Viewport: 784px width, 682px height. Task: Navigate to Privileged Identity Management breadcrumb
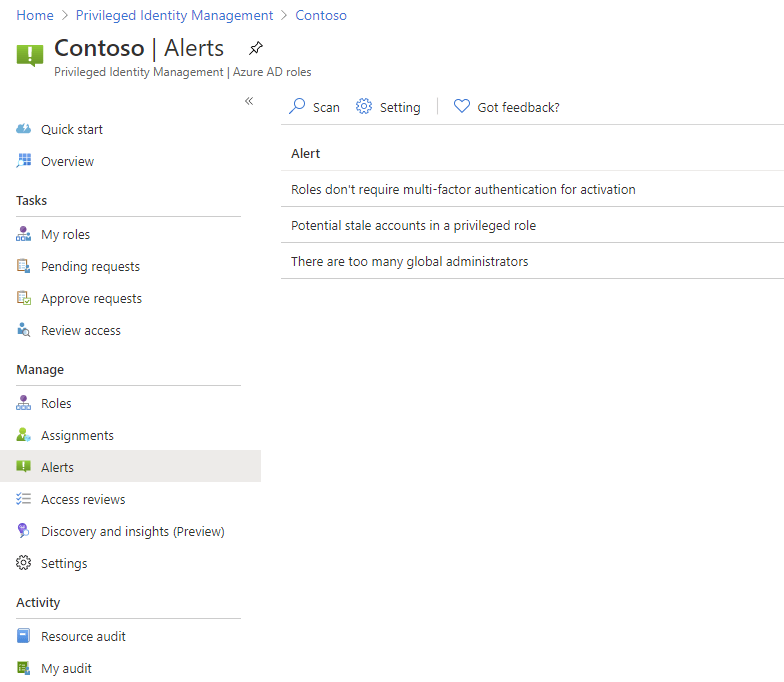click(x=174, y=16)
